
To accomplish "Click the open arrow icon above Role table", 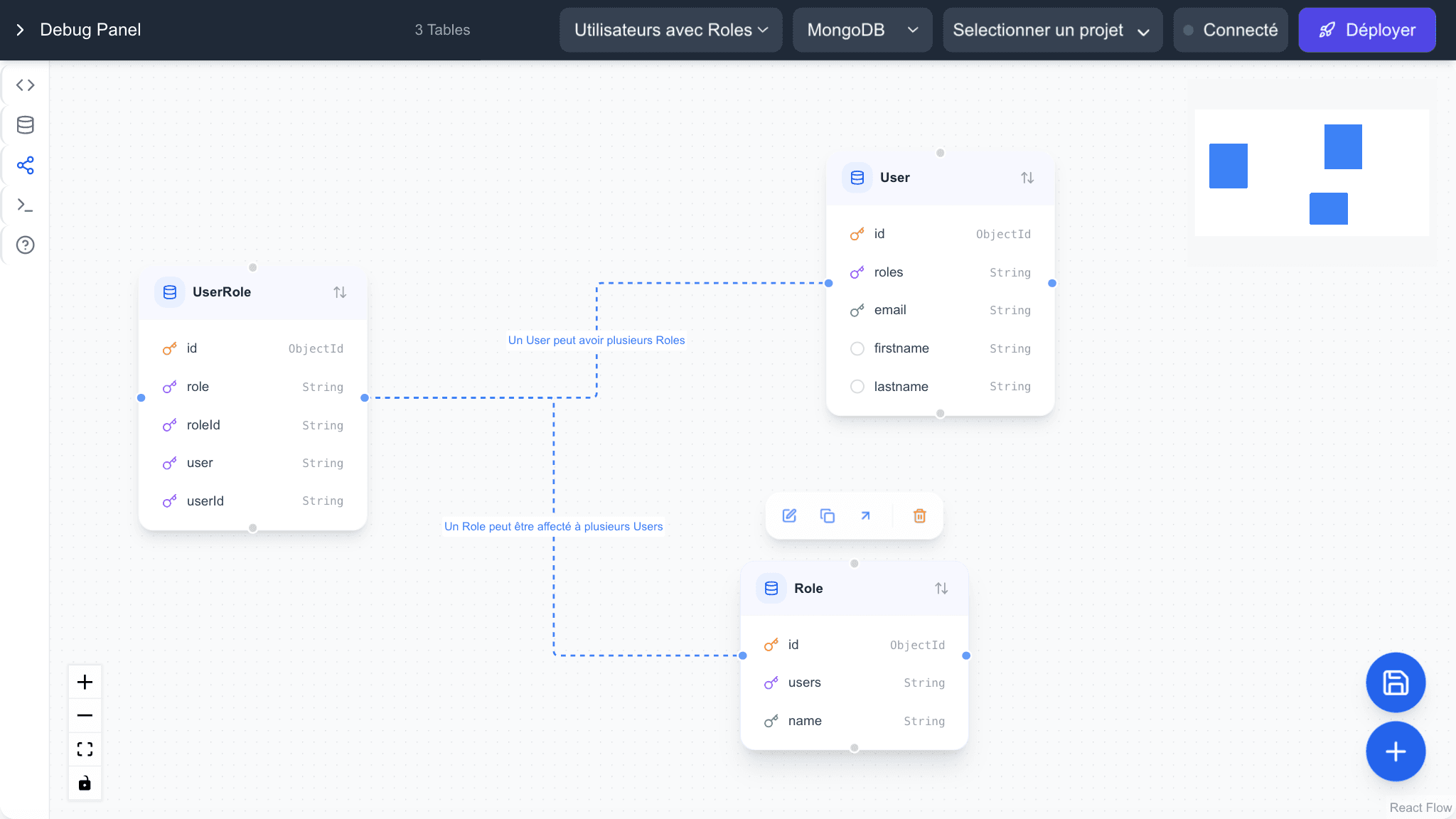I will point(865,516).
